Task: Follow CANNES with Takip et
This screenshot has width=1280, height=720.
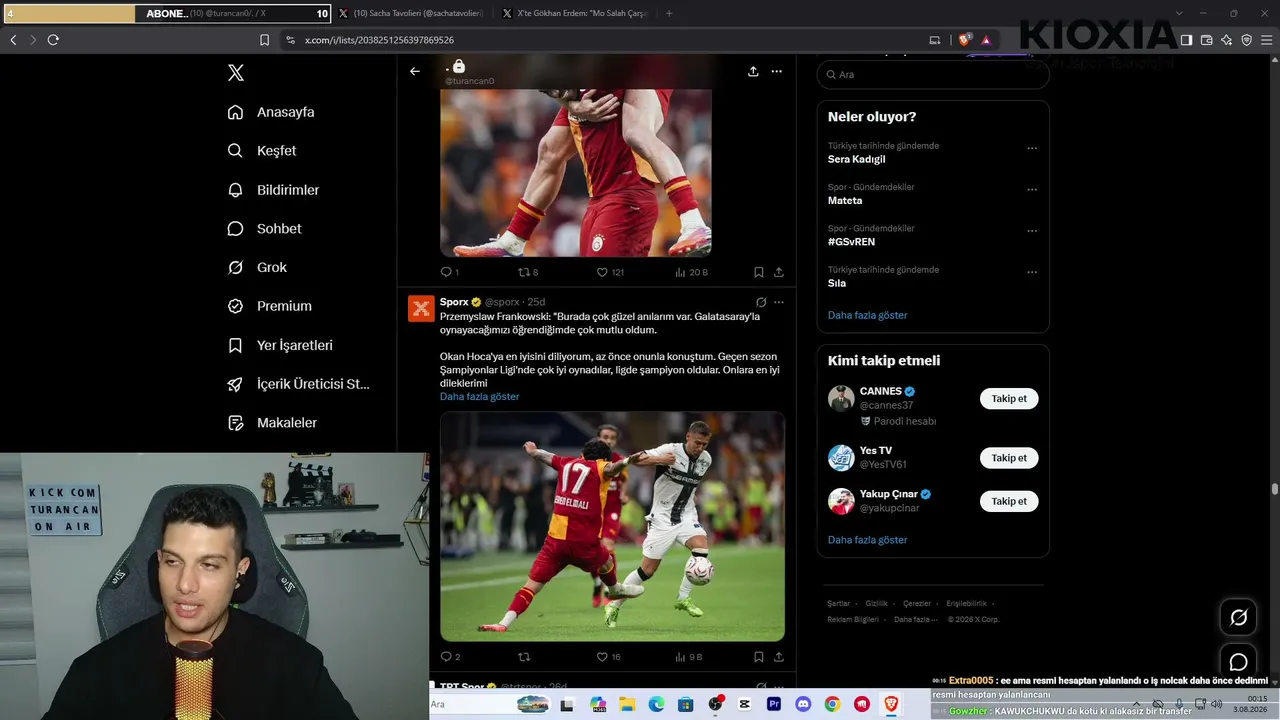Action: pyautogui.click(x=1009, y=399)
